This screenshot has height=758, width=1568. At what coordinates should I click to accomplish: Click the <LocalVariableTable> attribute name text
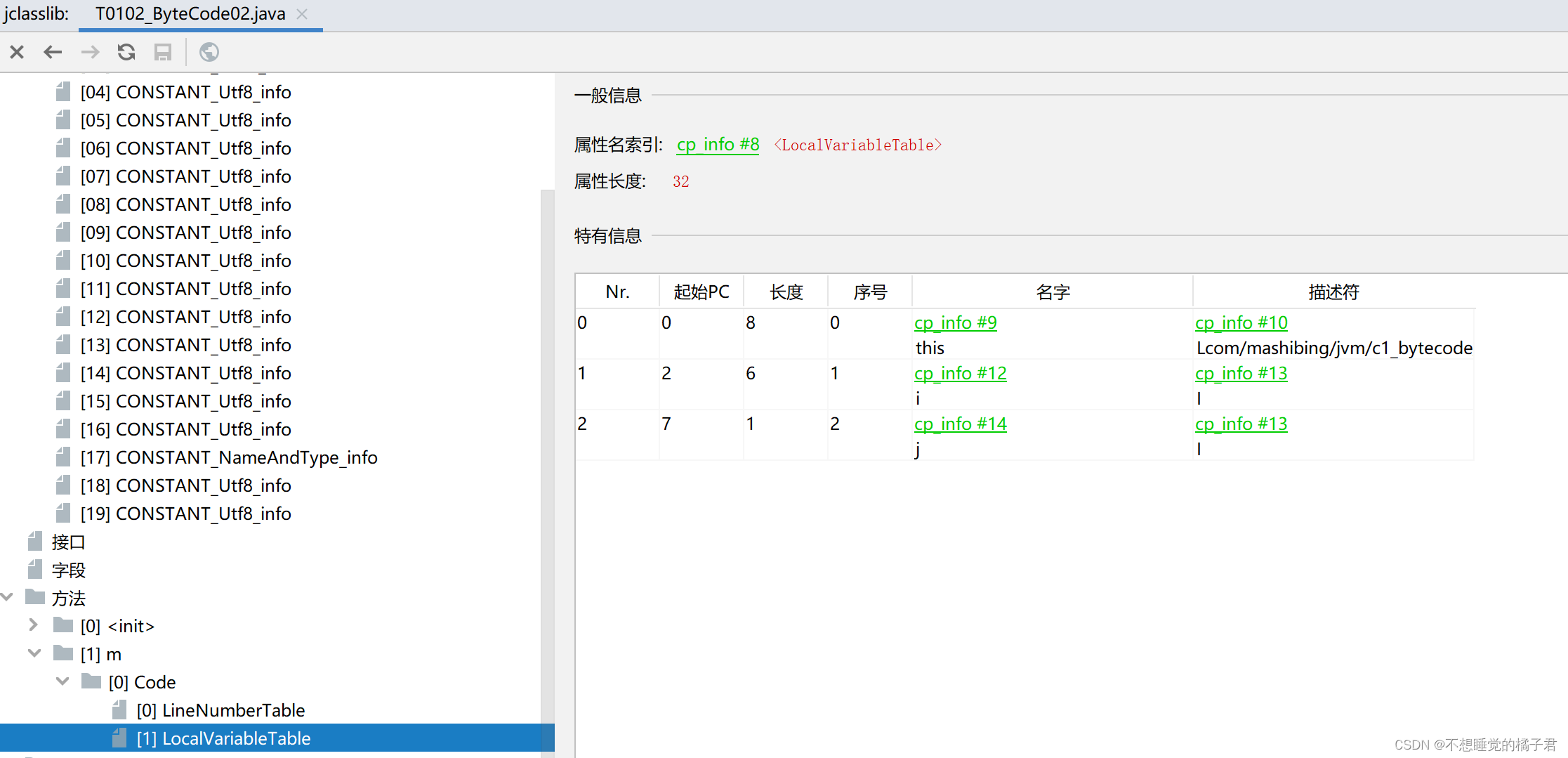(x=857, y=145)
